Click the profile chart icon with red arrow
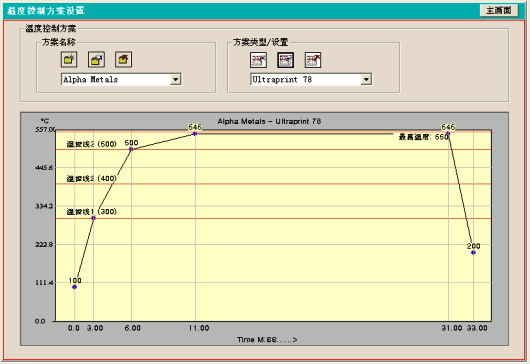The width and height of the screenshot is (530, 364). pos(313,60)
